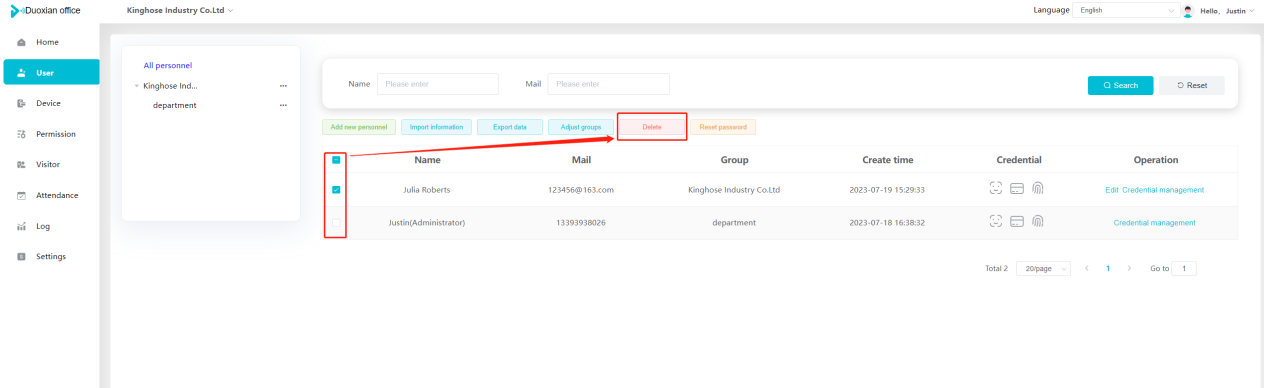Open the 20/page page size dropdown
The height and width of the screenshot is (388, 1264).
[x=1043, y=269]
